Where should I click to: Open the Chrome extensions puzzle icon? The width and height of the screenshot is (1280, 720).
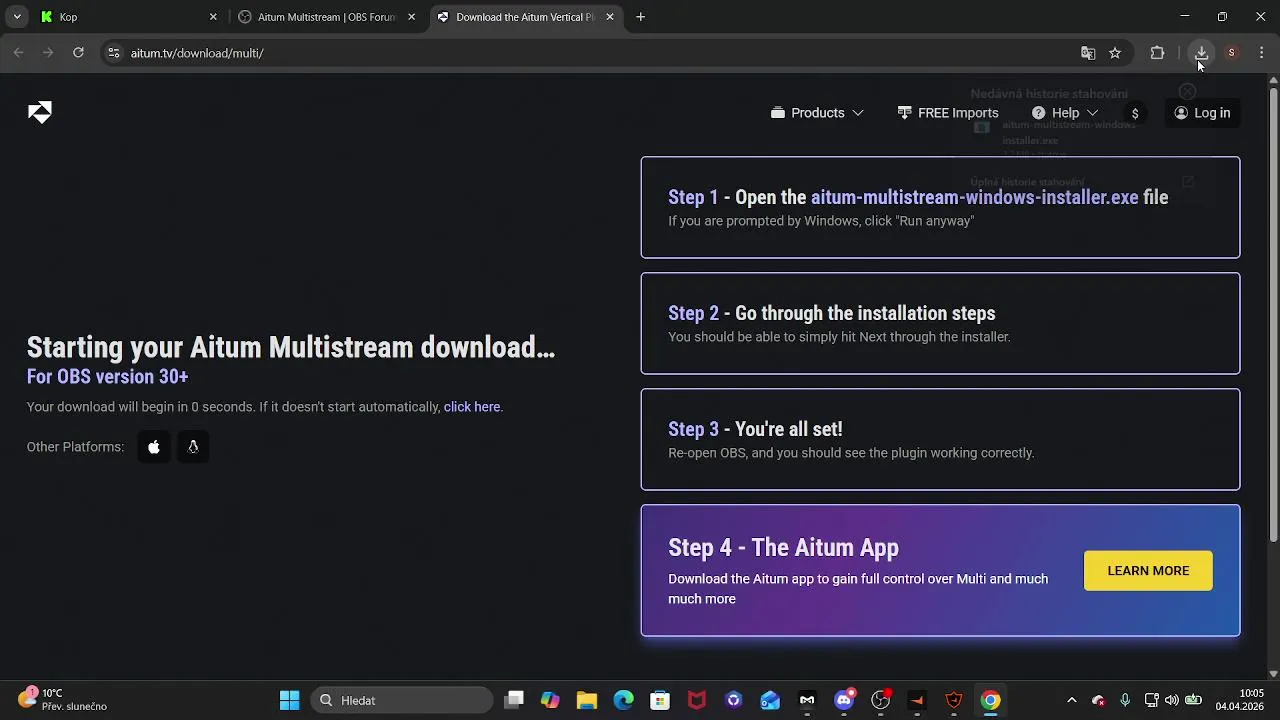point(1157,53)
